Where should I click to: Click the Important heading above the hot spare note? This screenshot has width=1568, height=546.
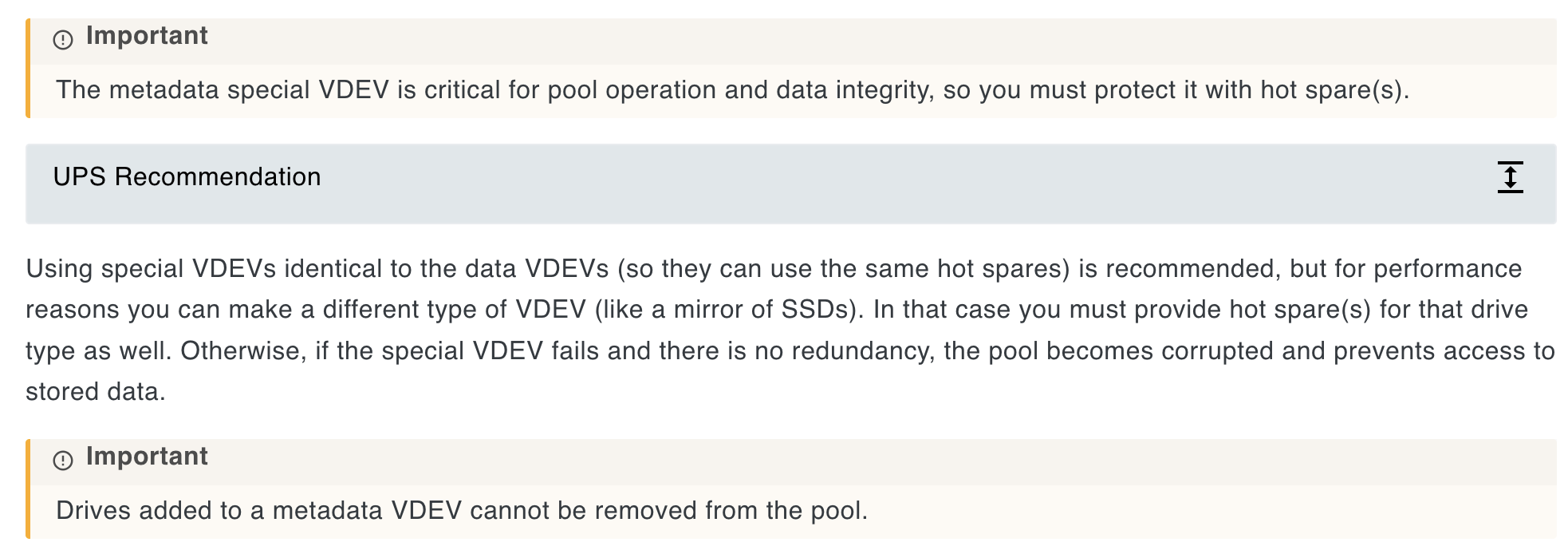pyautogui.click(x=147, y=36)
